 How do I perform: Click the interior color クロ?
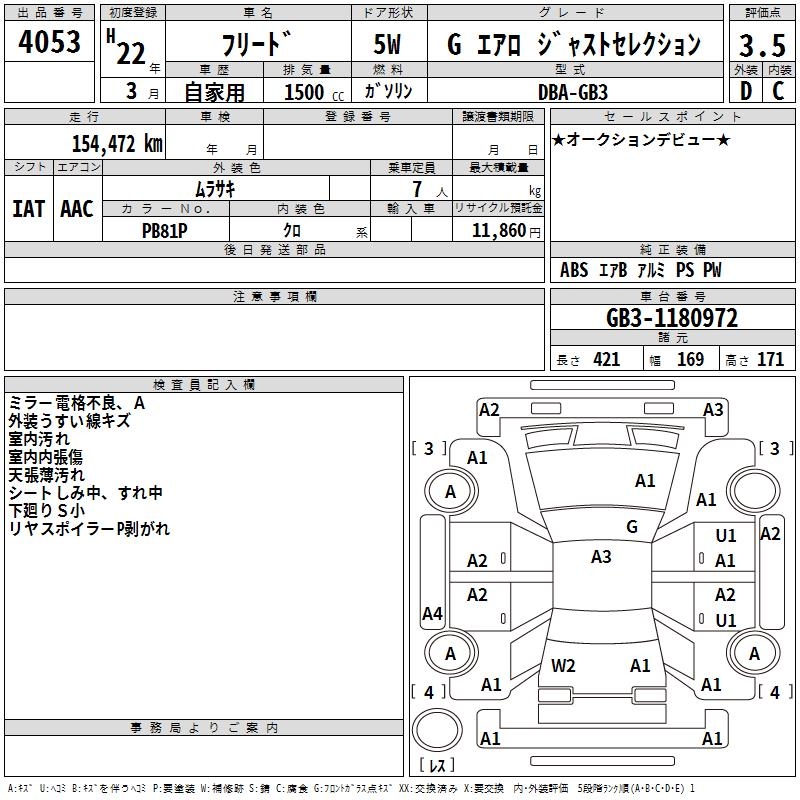[x=292, y=231]
